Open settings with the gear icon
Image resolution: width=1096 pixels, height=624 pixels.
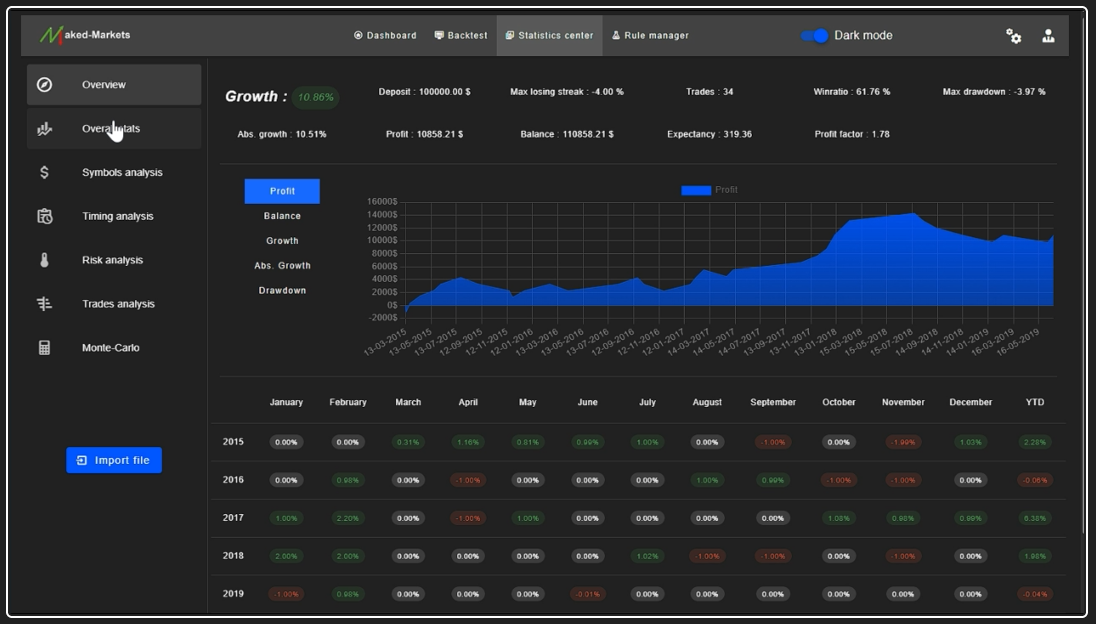(1014, 35)
